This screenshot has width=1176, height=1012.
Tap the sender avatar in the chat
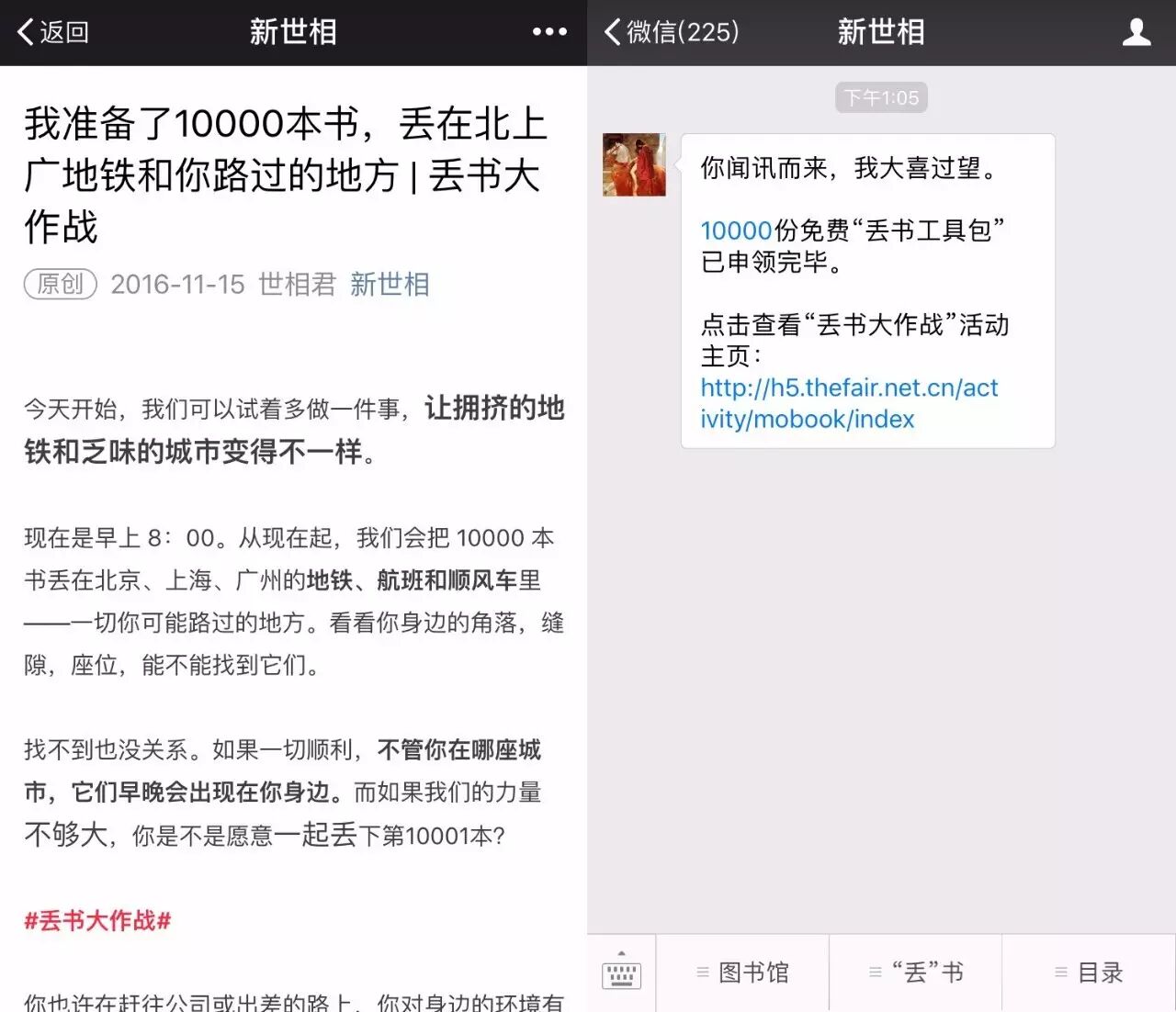(x=634, y=164)
